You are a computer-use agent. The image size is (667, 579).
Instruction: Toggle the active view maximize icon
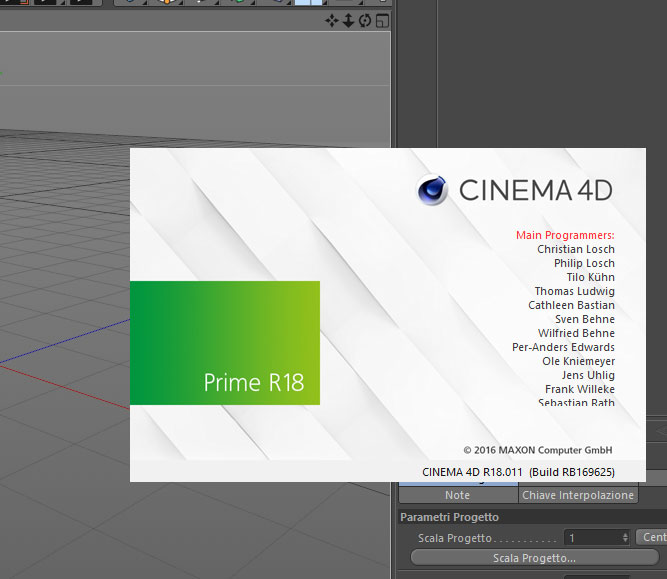tap(381, 20)
